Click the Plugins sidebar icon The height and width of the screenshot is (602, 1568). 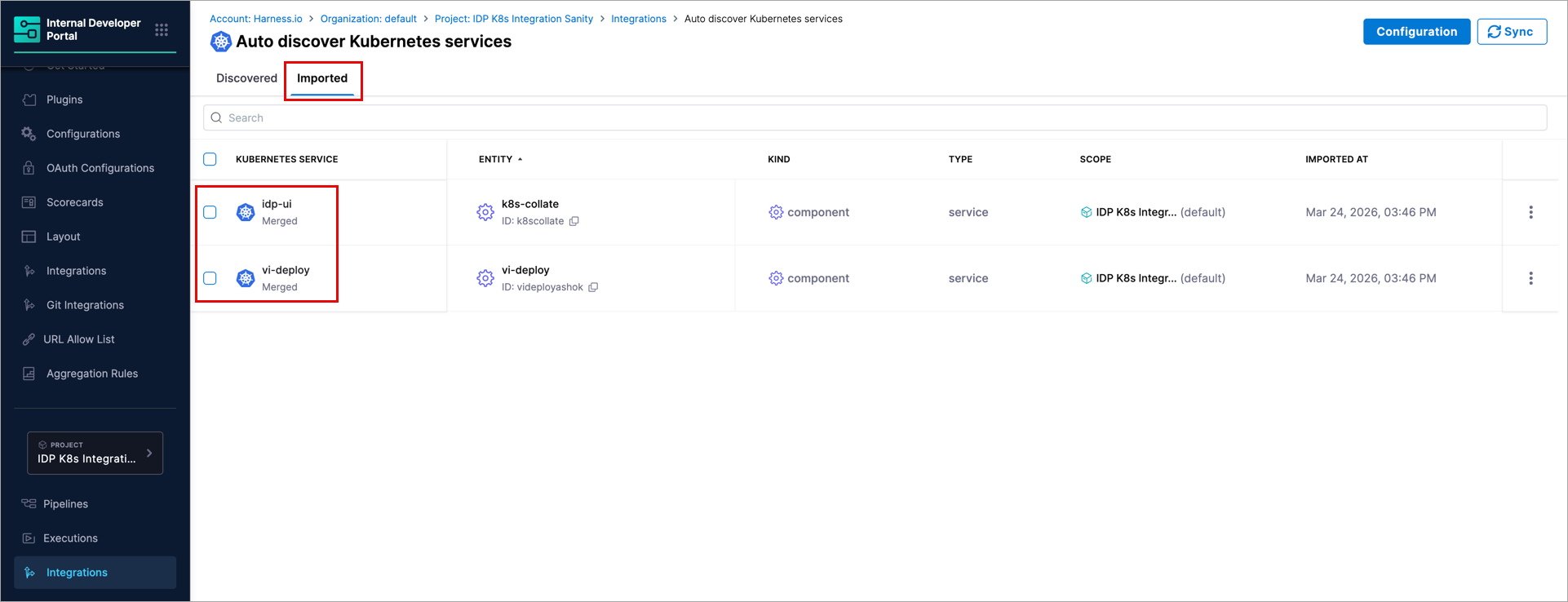coord(29,100)
